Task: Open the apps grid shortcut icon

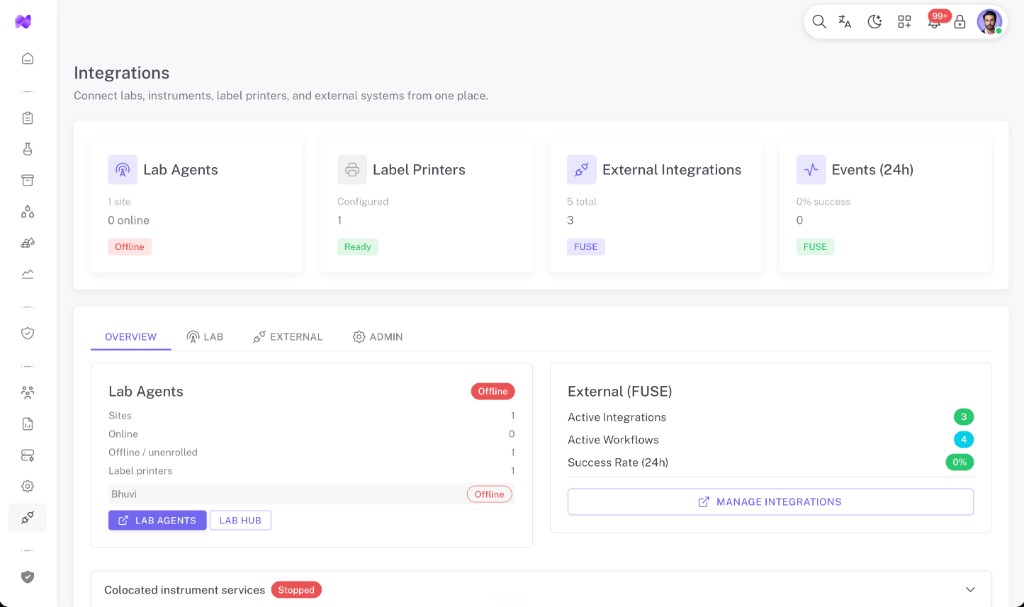Action: point(904,22)
